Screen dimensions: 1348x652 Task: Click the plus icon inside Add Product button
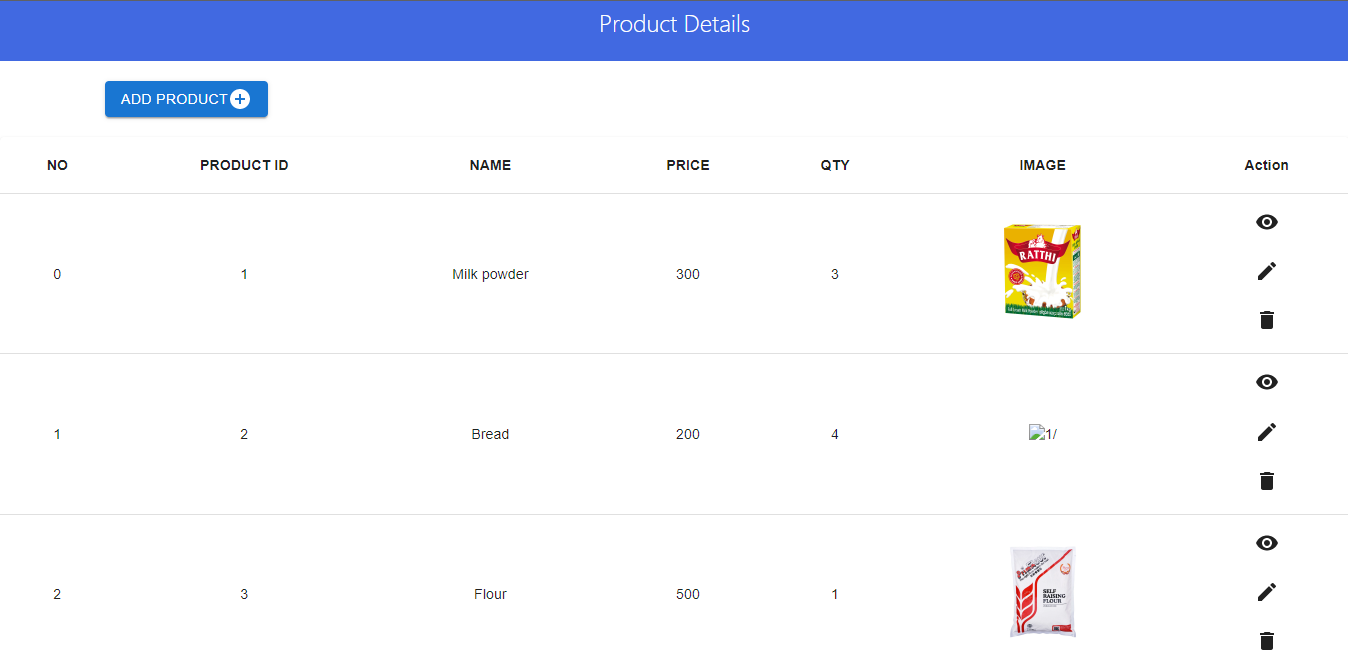[x=241, y=98]
